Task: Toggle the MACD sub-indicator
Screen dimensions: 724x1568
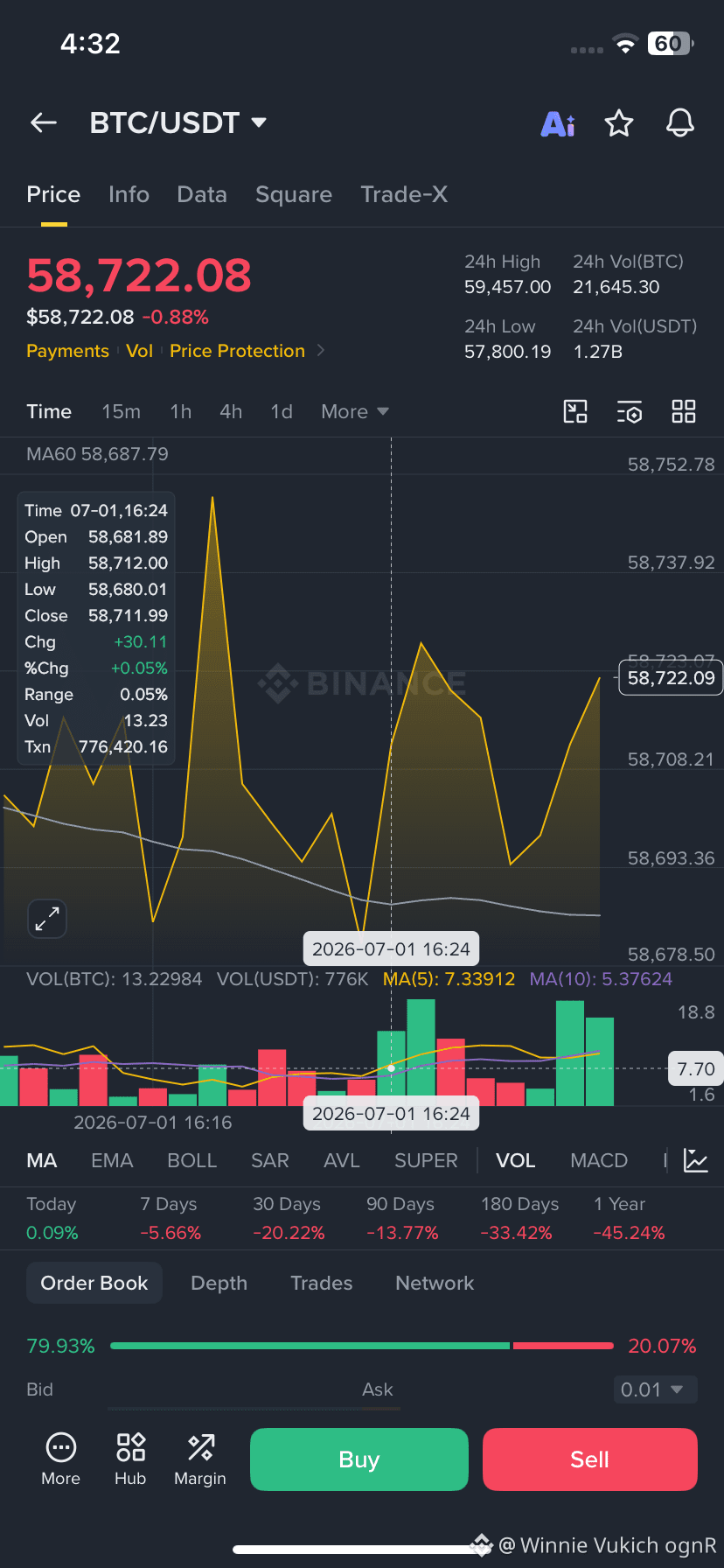Action: pyautogui.click(x=599, y=1160)
